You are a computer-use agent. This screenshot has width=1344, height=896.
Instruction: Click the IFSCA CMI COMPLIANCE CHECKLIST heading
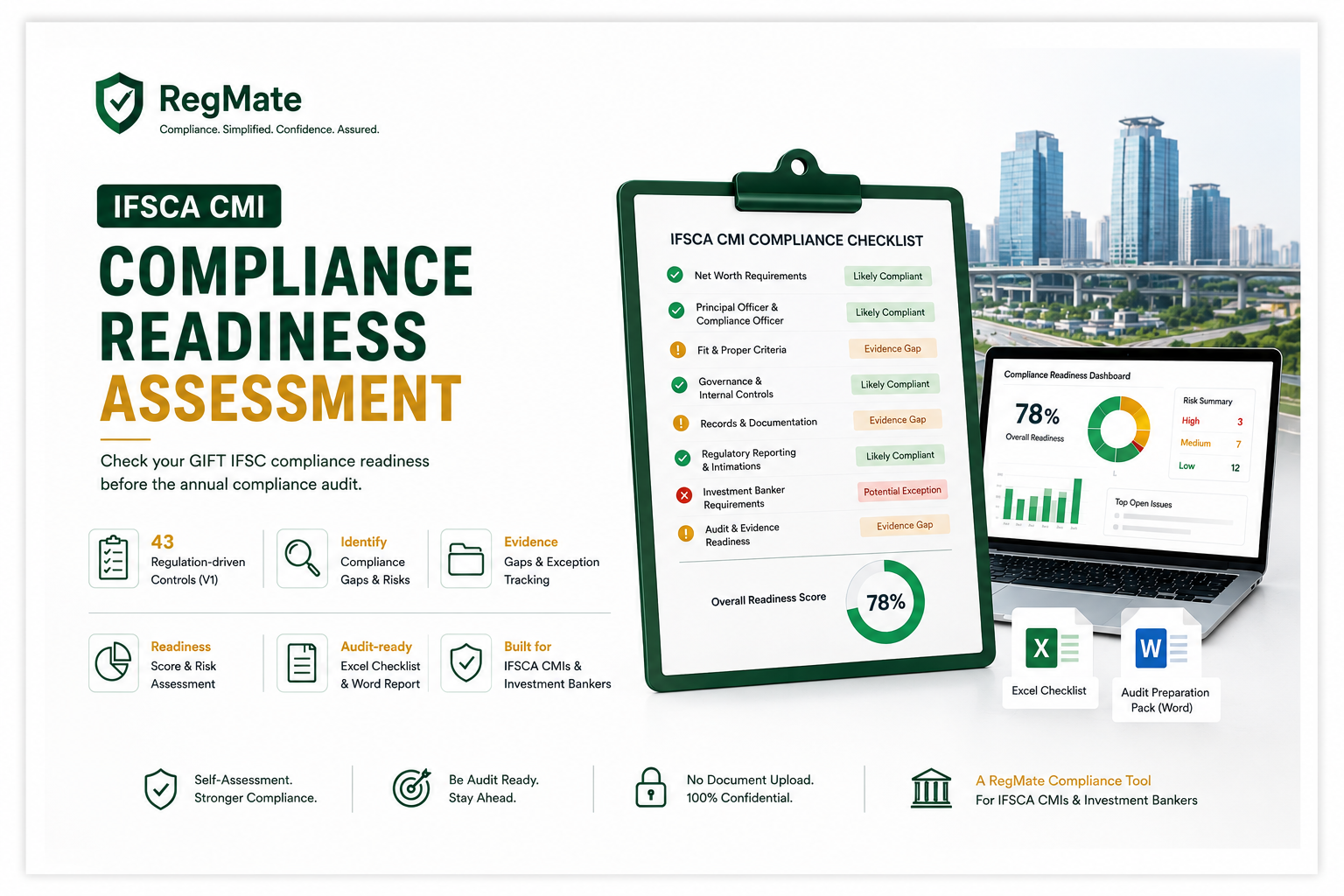pyautogui.click(x=796, y=240)
